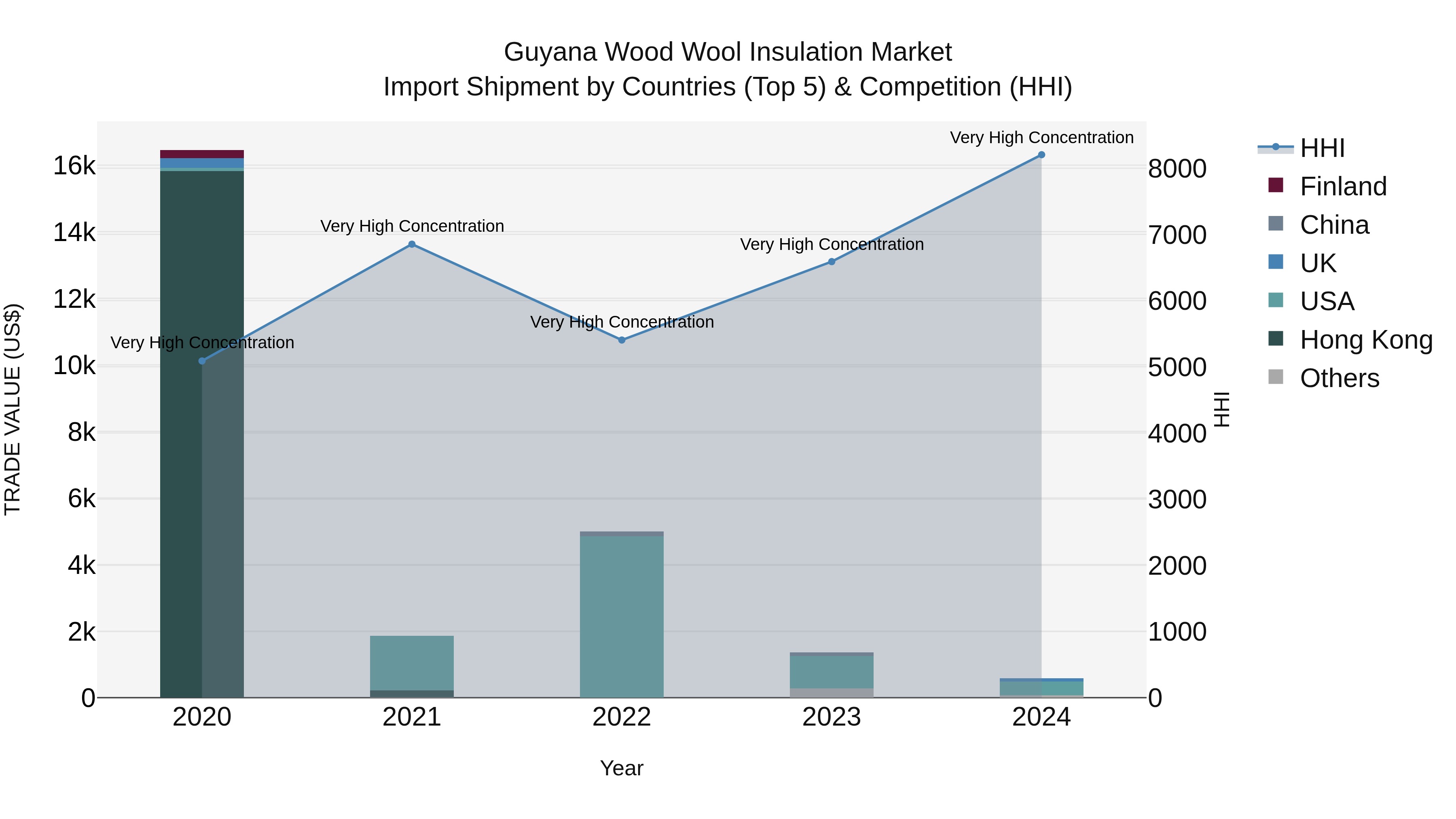Select the 2023 HHI data point
Viewport: 1456px width, 819px height.
tap(832, 262)
